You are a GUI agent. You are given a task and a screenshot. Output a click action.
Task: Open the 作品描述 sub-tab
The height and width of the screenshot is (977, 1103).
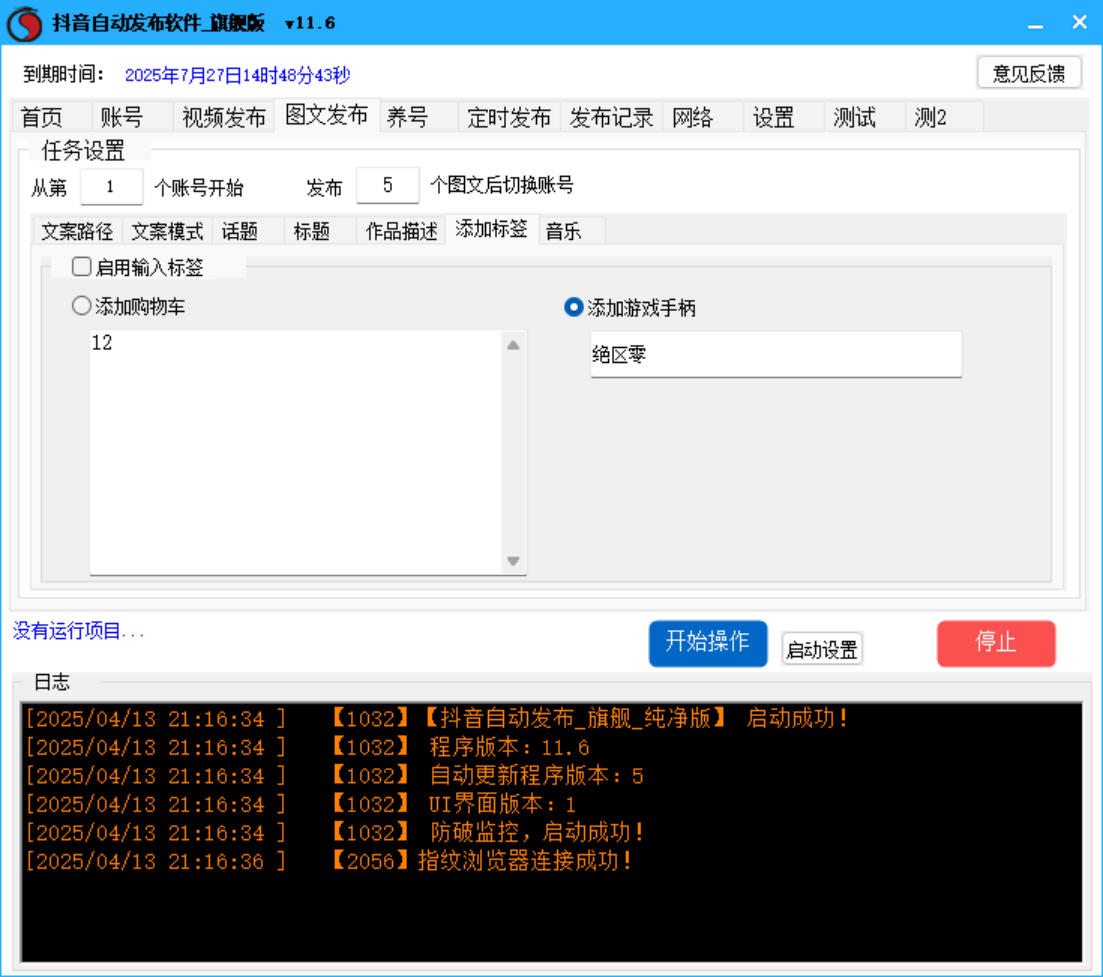click(401, 231)
